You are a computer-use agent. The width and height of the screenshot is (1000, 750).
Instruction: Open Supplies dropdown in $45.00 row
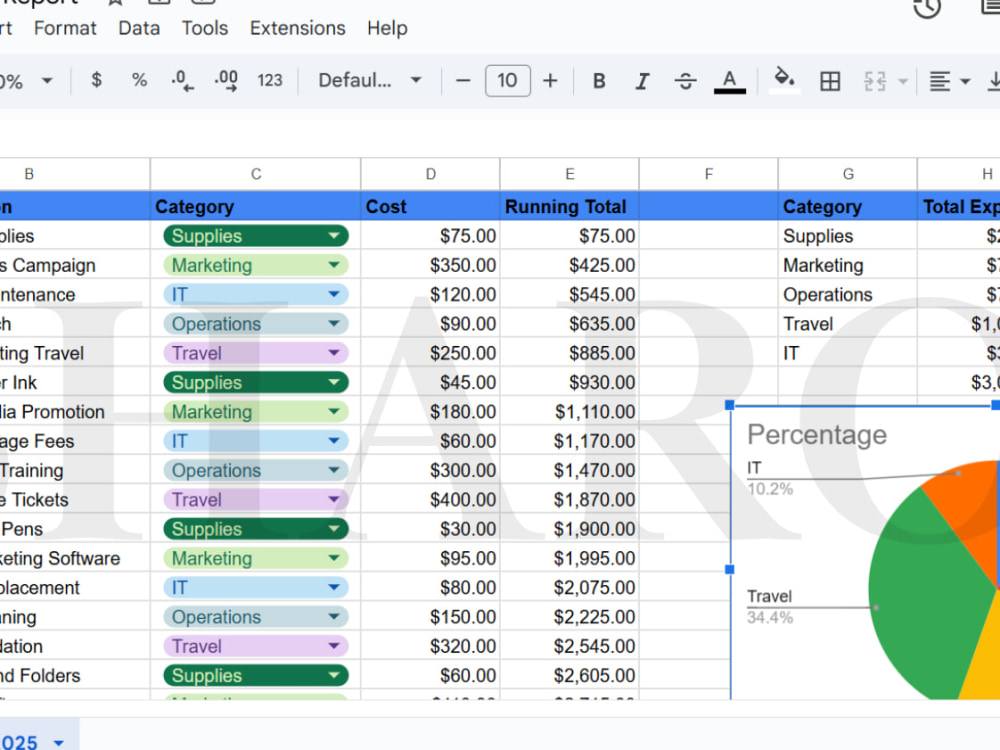pos(334,383)
